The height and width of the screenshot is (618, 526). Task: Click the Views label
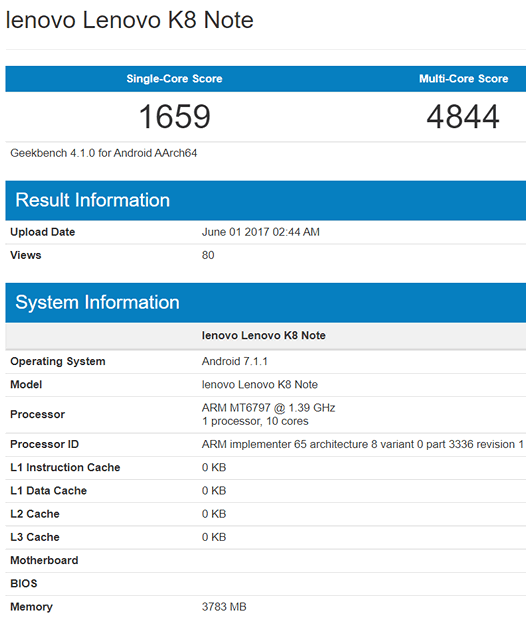click(26, 255)
